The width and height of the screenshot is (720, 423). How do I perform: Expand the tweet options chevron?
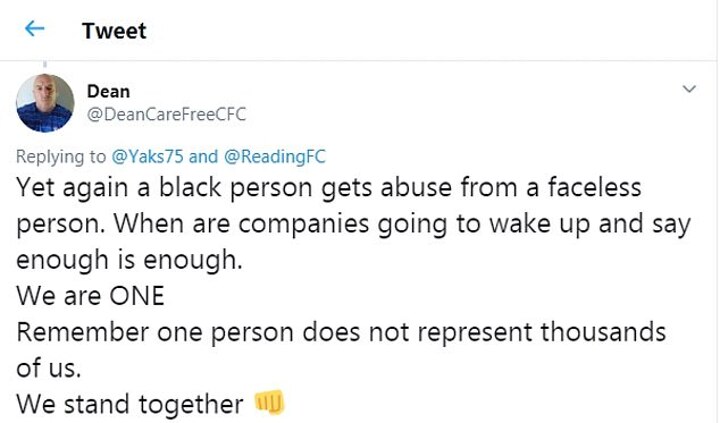(x=688, y=91)
